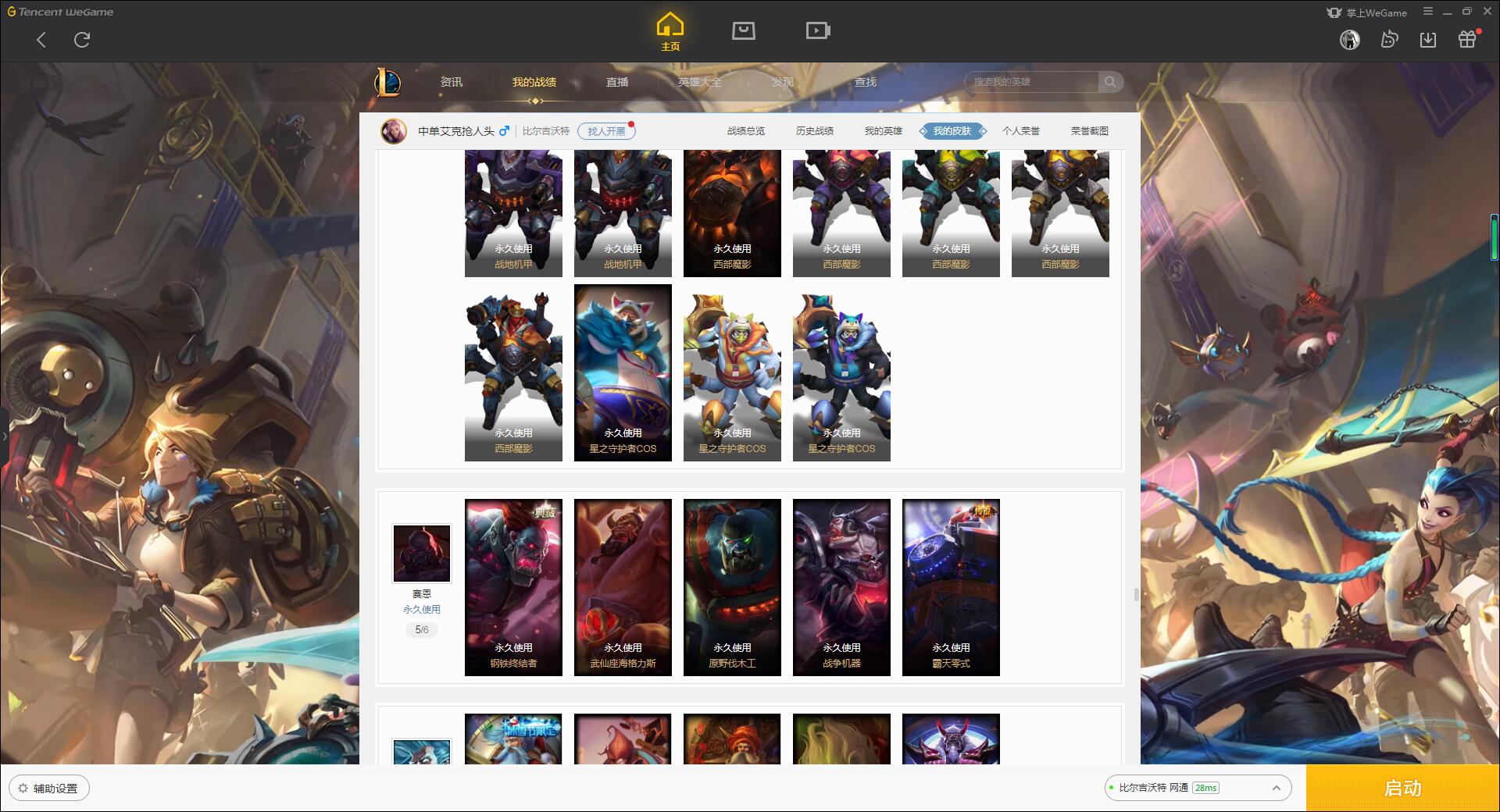Open the 直播 navigation tab

(x=617, y=82)
